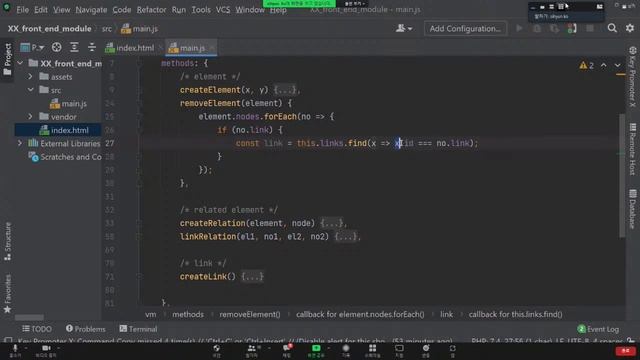This screenshot has height=360, width=640.
Task: Expand External Libraries node
Action: [20, 143]
